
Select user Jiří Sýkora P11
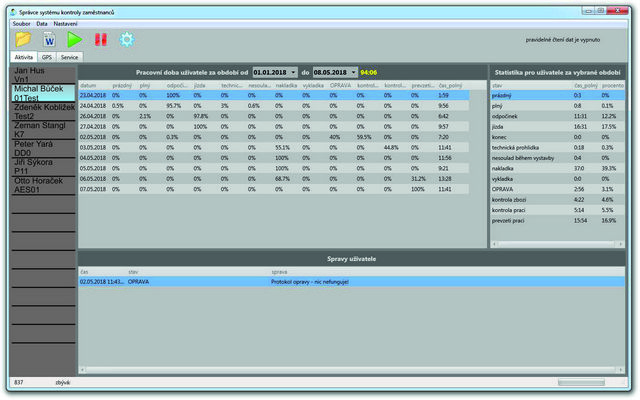(44, 167)
